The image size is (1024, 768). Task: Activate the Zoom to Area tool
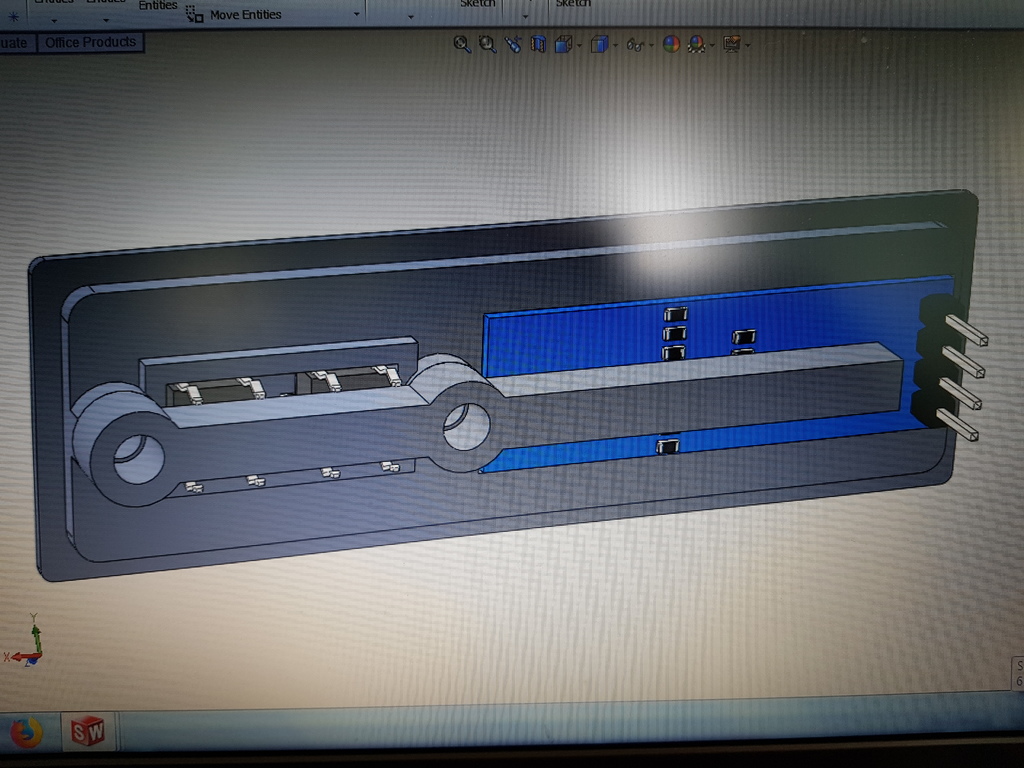point(487,44)
